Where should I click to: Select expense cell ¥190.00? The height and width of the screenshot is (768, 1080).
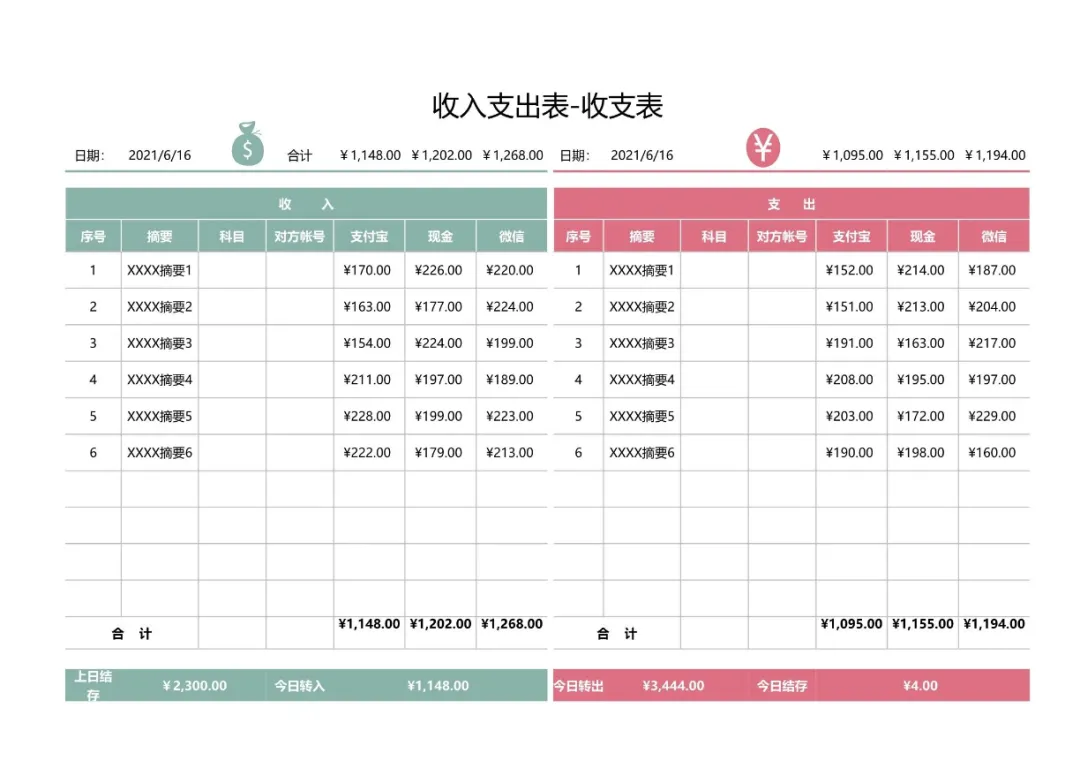pos(849,453)
